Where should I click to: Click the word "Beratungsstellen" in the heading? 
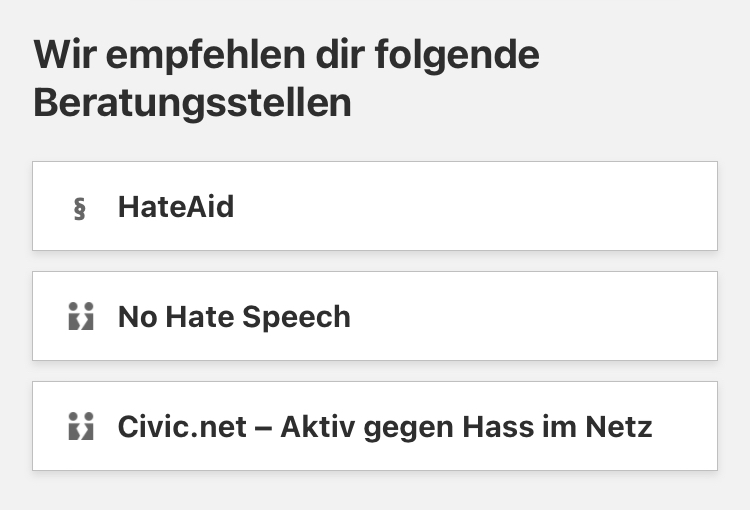[192, 103]
